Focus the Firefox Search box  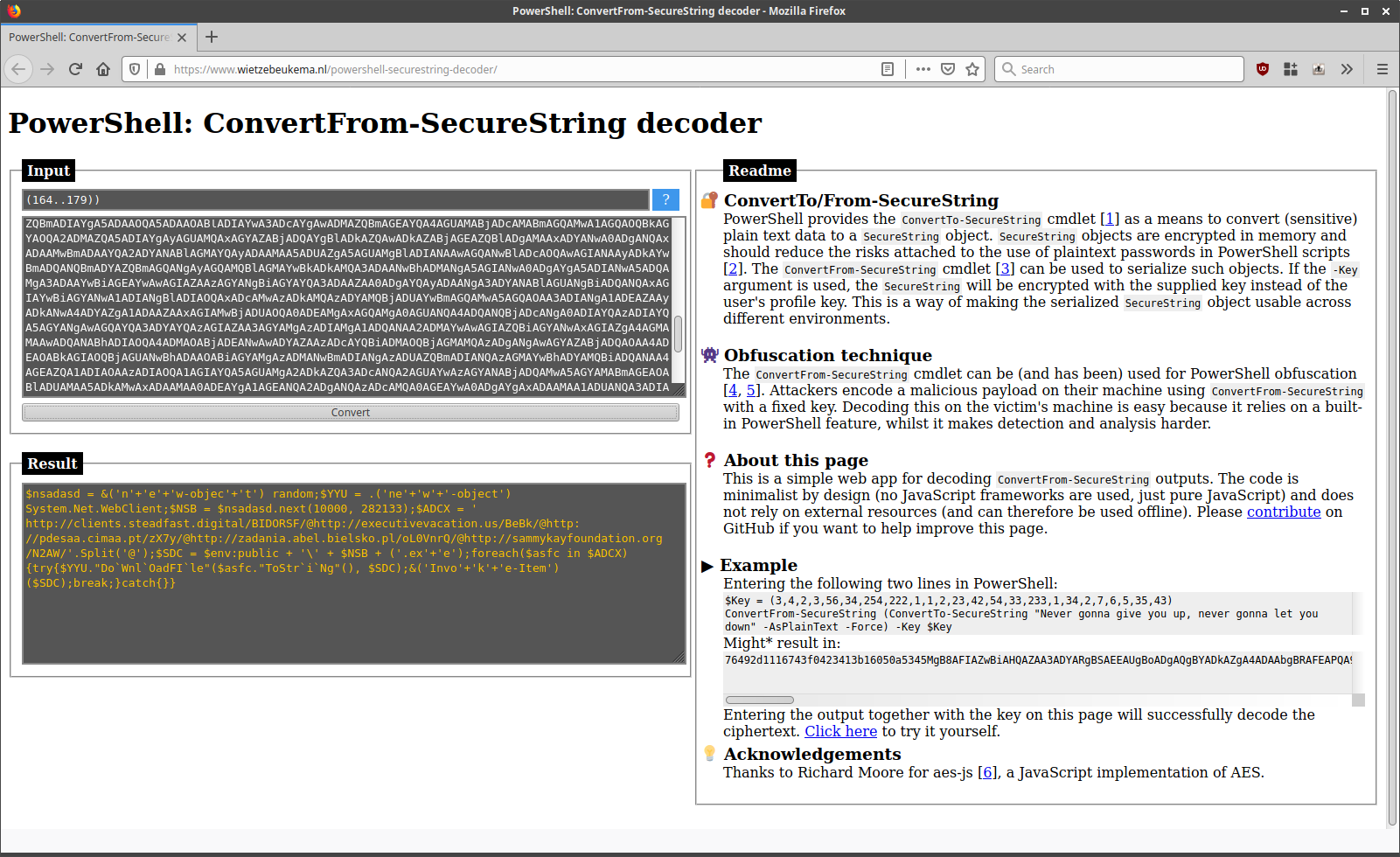click(x=1119, y=69)
